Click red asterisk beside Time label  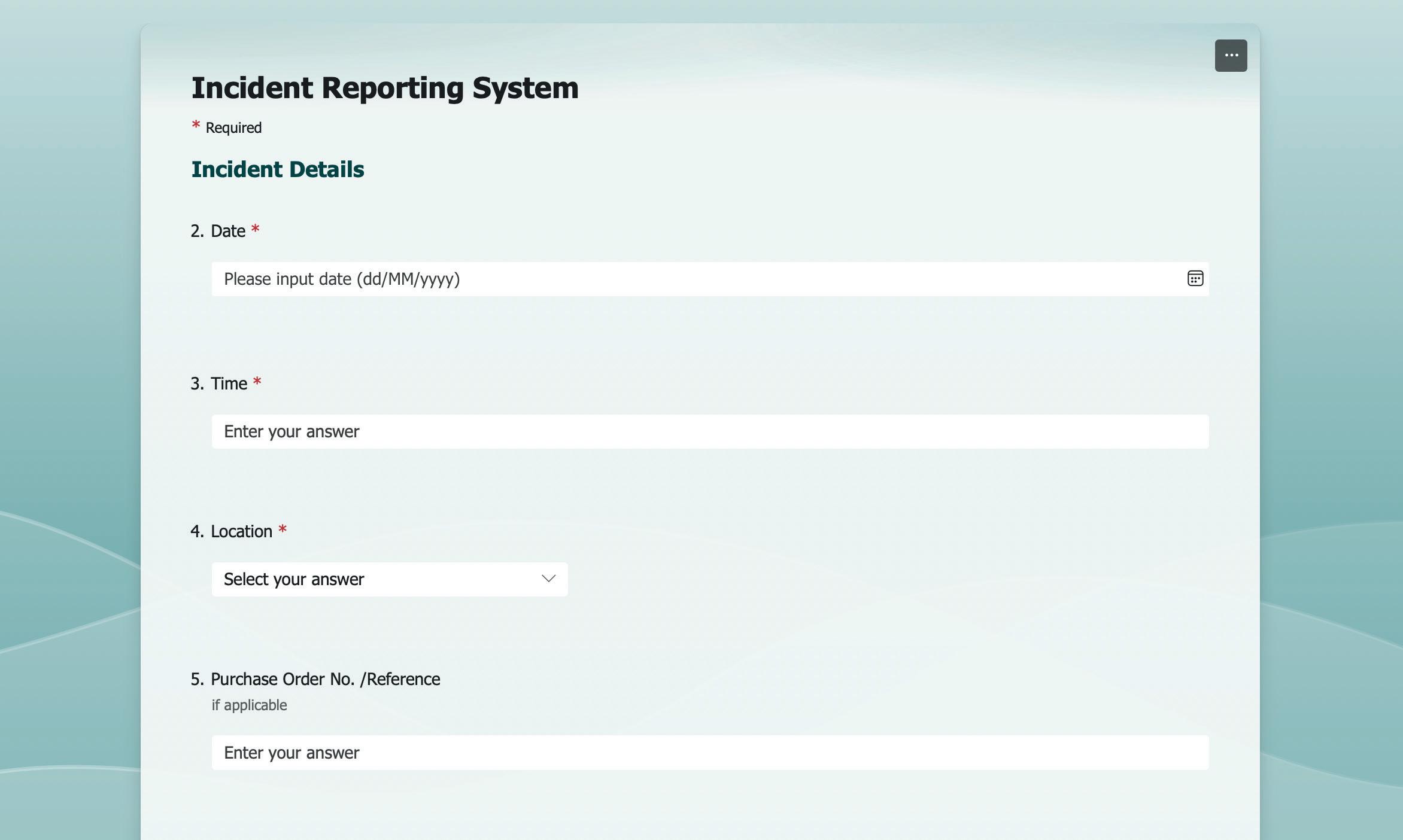257,382
